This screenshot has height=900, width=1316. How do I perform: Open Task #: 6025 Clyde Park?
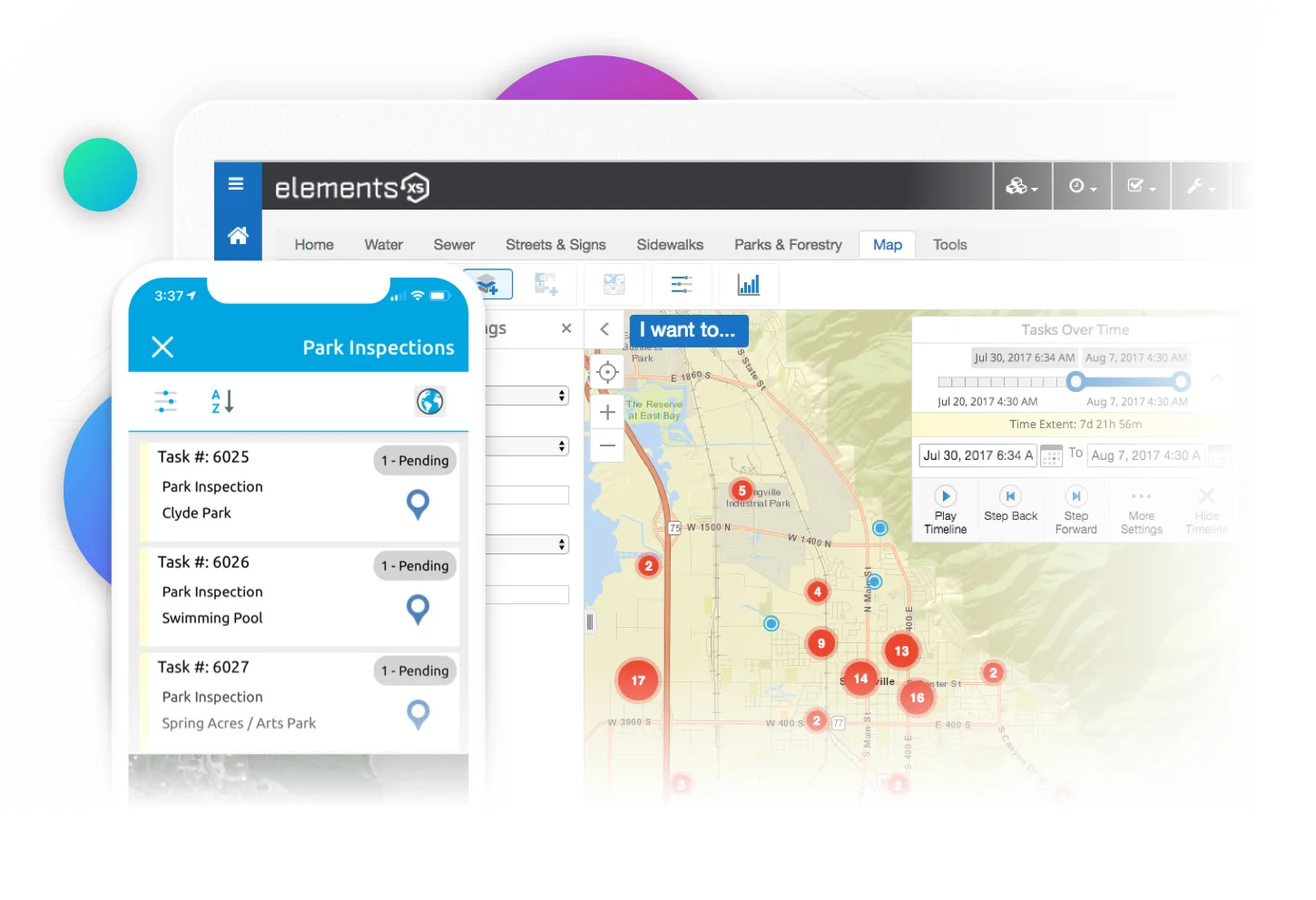click(299, 490)
